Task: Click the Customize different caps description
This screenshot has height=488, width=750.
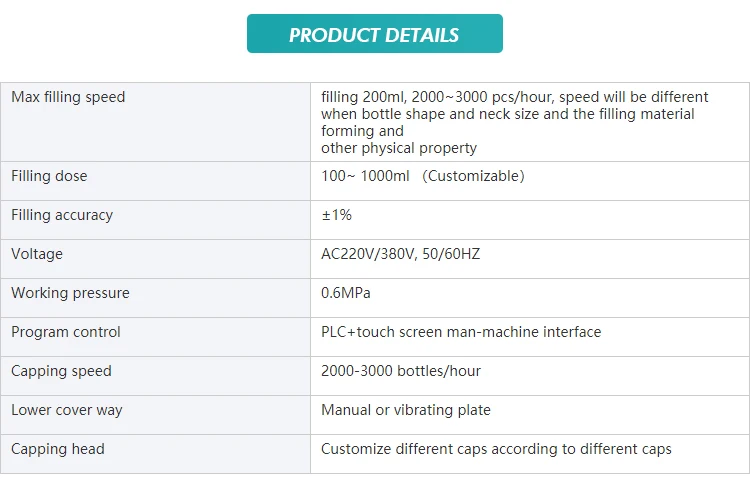Action: pos(496,449)
